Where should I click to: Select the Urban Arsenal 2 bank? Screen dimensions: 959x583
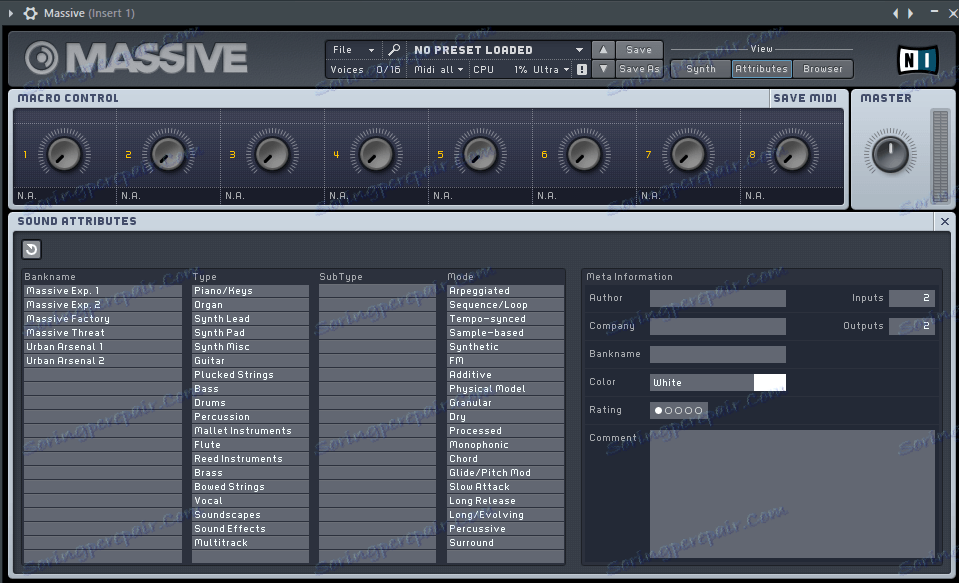click(103, 361)
